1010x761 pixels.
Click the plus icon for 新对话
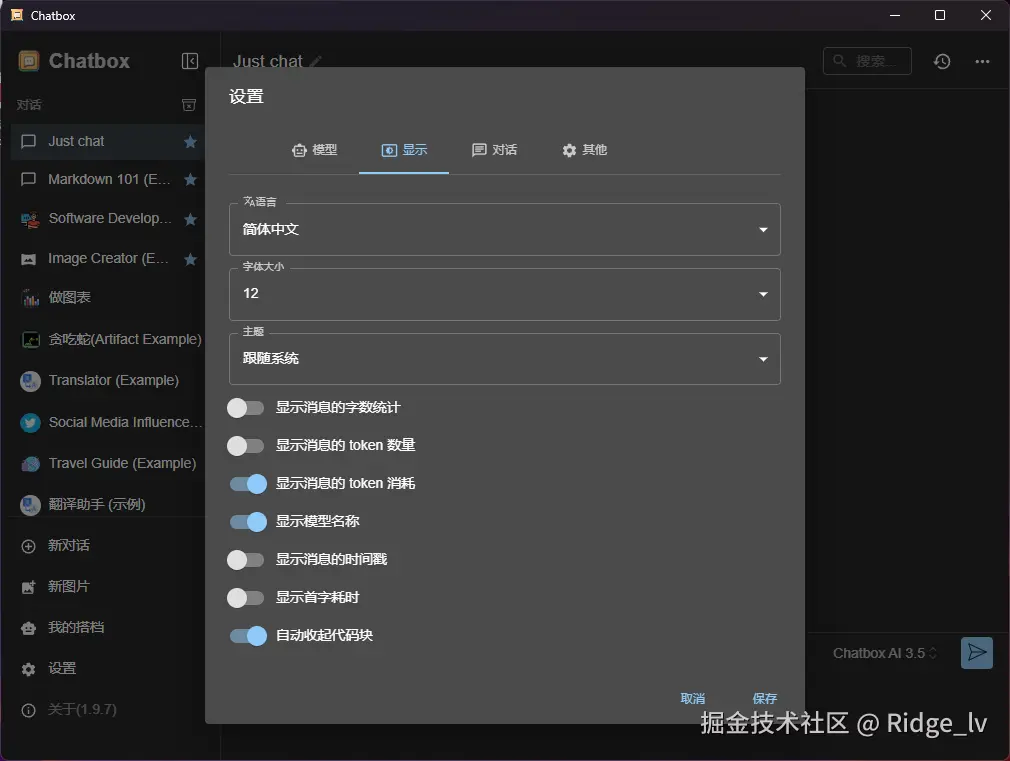point(28,546)
